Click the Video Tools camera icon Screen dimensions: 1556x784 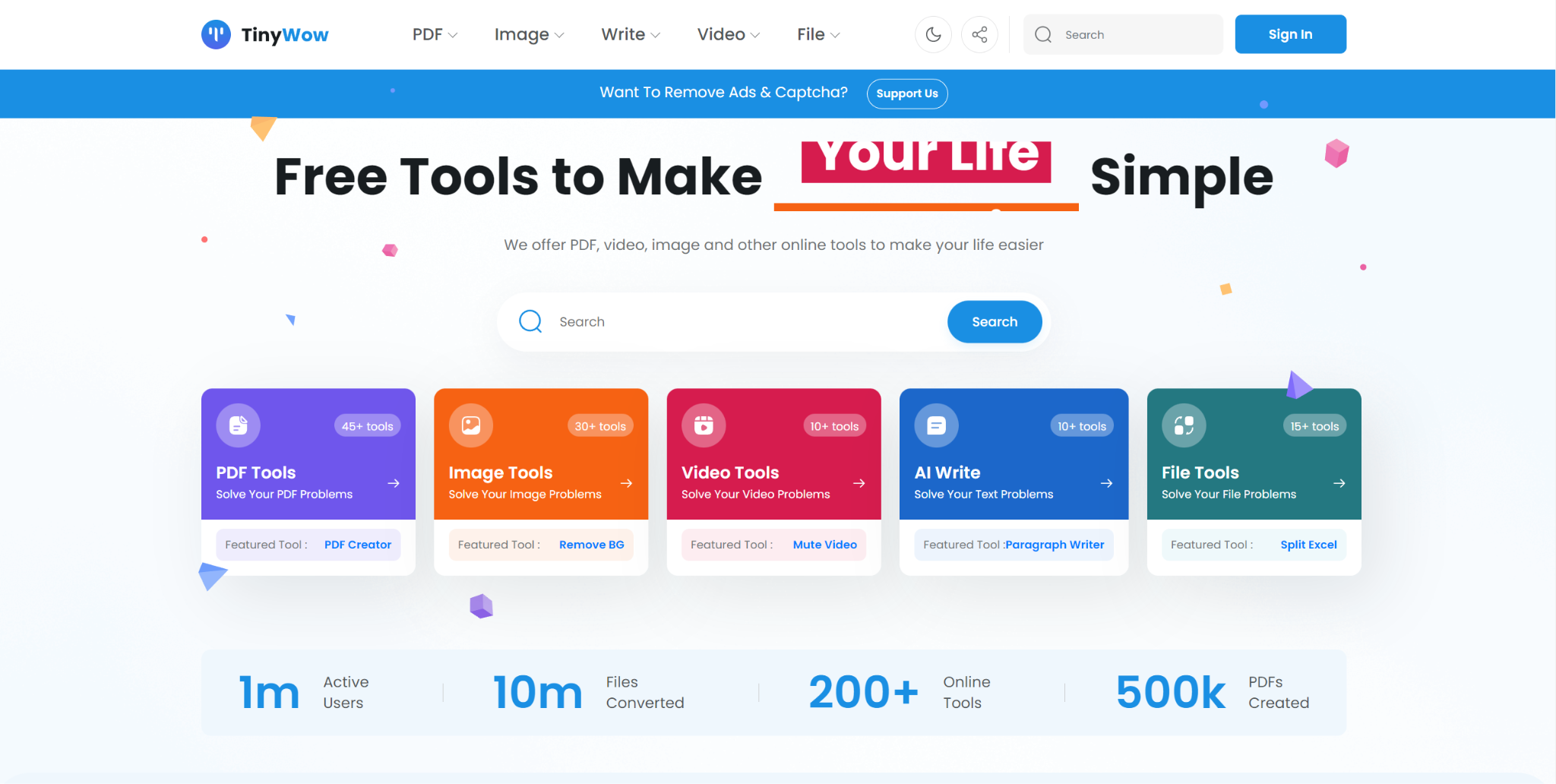click(x=703, y=425)
